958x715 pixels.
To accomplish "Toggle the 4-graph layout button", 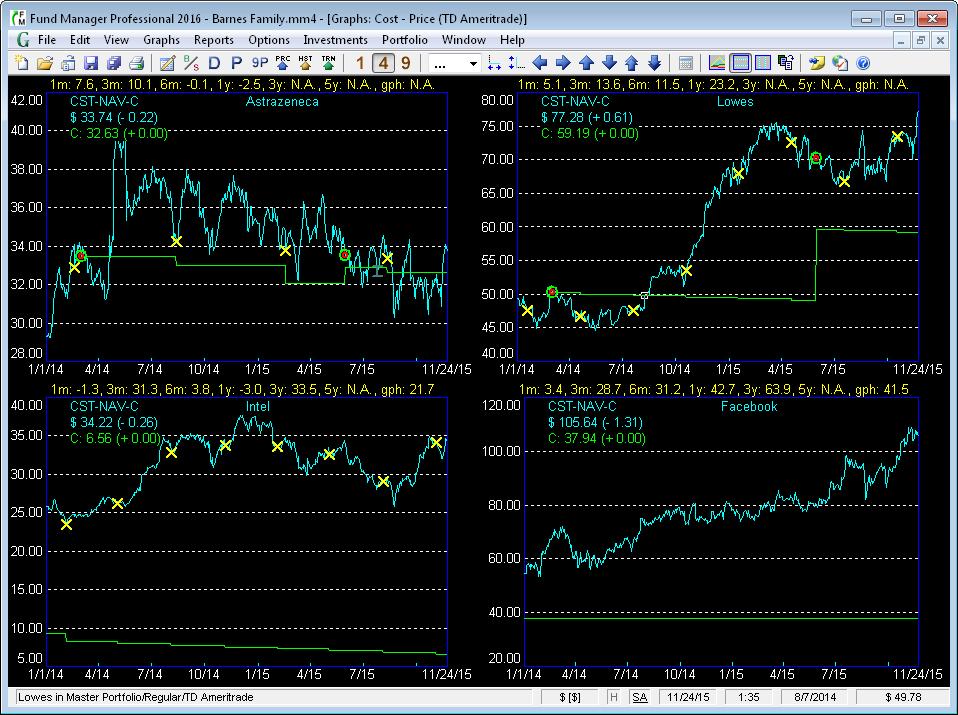I will click(383, 63).
